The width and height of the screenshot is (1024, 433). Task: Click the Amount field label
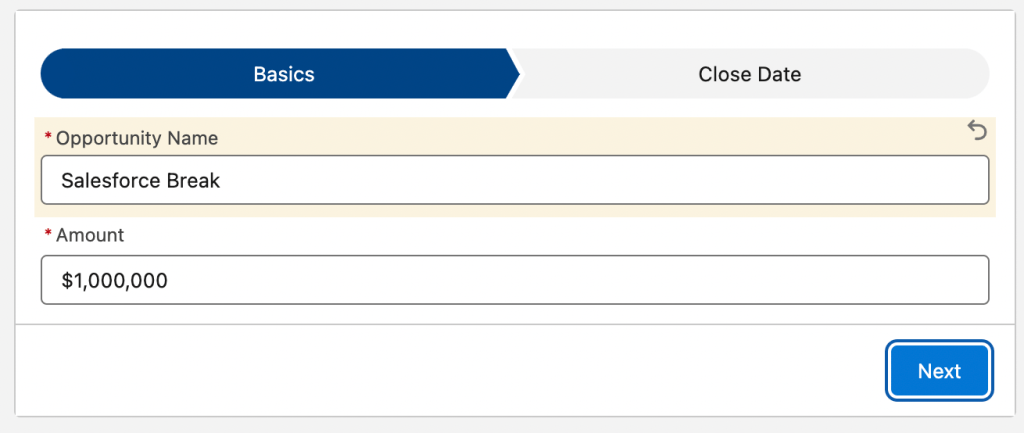pyautogui.click(x=90, y=235)
